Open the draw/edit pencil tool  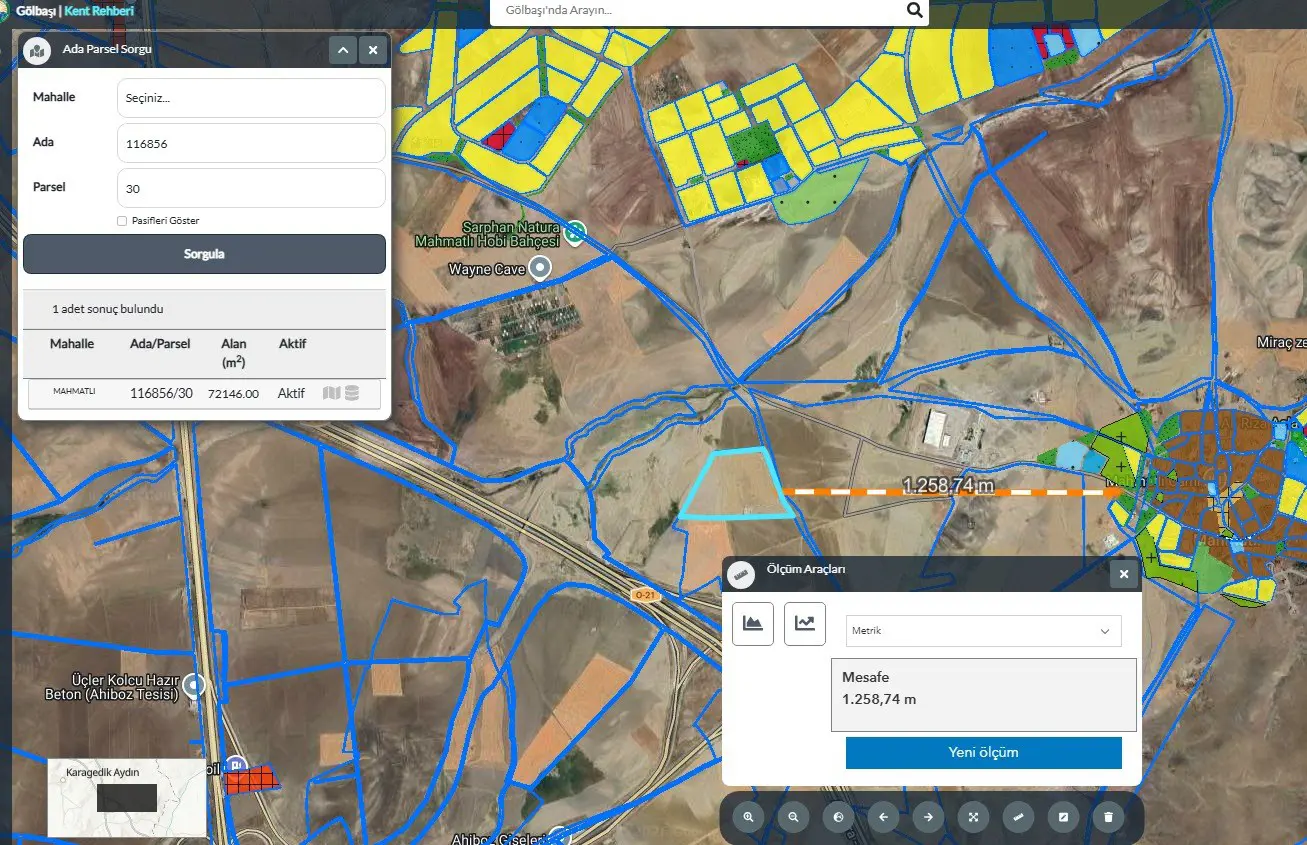click(x=1063, y=817)
